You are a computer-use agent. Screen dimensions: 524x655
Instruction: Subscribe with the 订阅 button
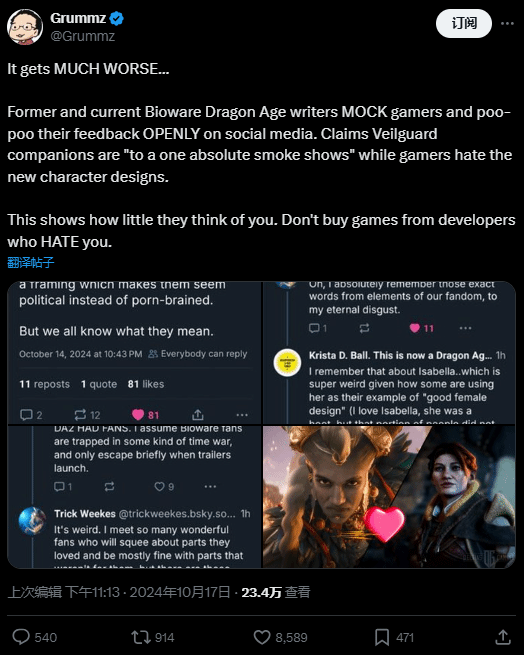pyautogui.click(x=464, y=23)
